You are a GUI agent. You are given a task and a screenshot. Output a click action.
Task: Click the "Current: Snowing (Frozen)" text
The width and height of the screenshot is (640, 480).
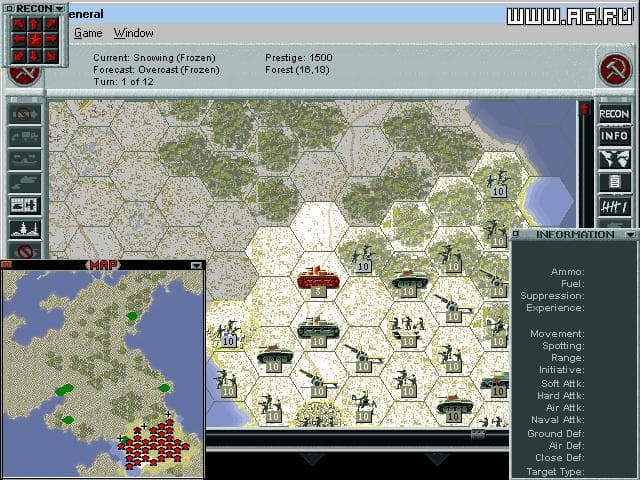pyautogui.click(x=154, y=58)
